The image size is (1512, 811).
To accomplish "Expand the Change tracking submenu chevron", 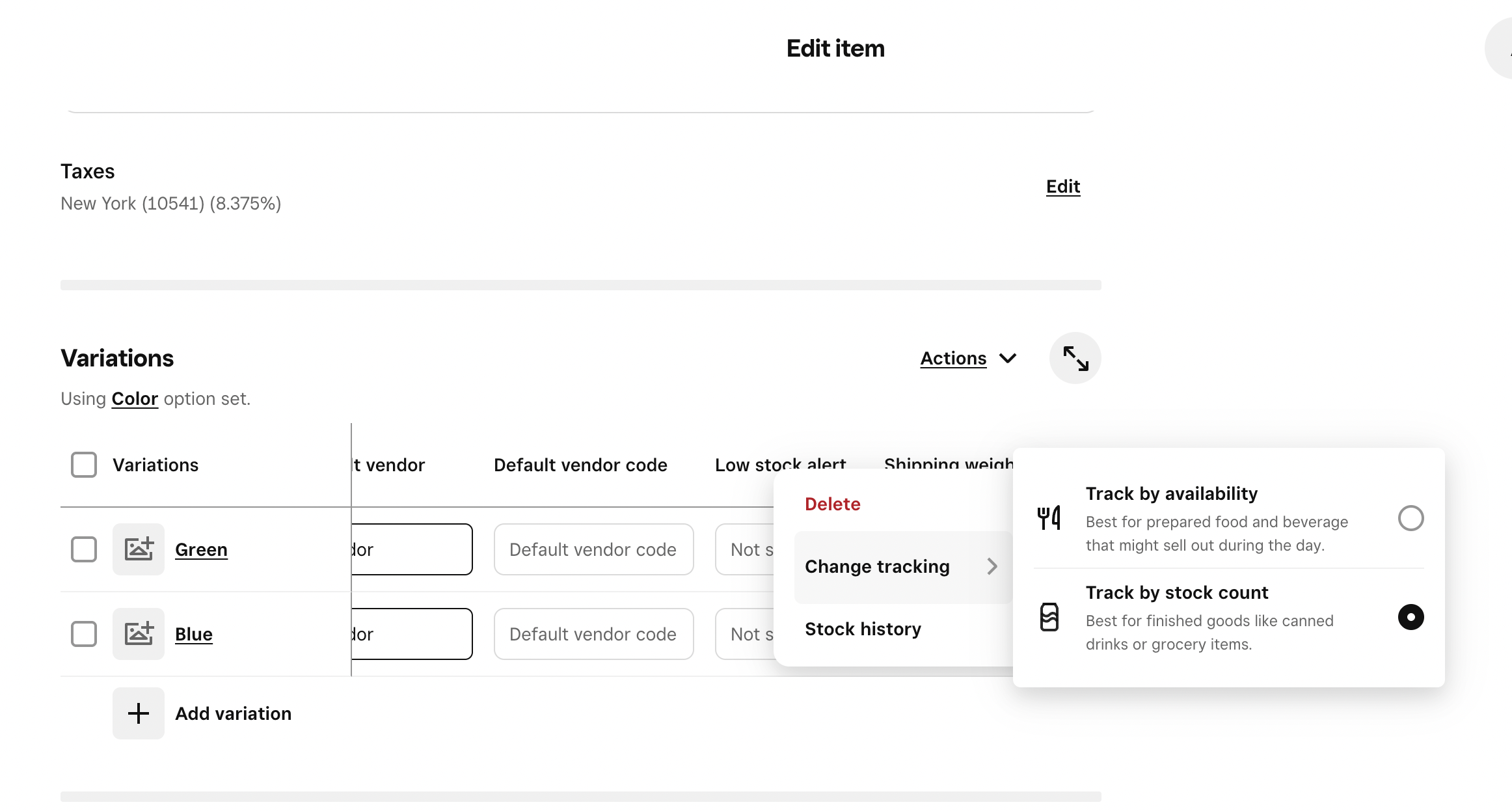I will pyautogui.click(x=992, y=566).
